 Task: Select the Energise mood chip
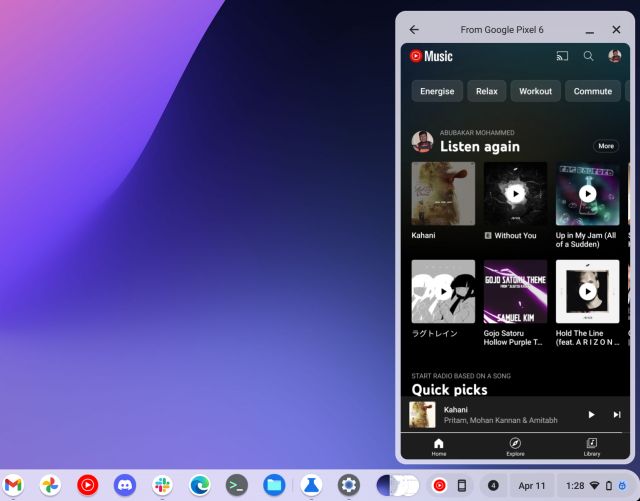point(437,91)
